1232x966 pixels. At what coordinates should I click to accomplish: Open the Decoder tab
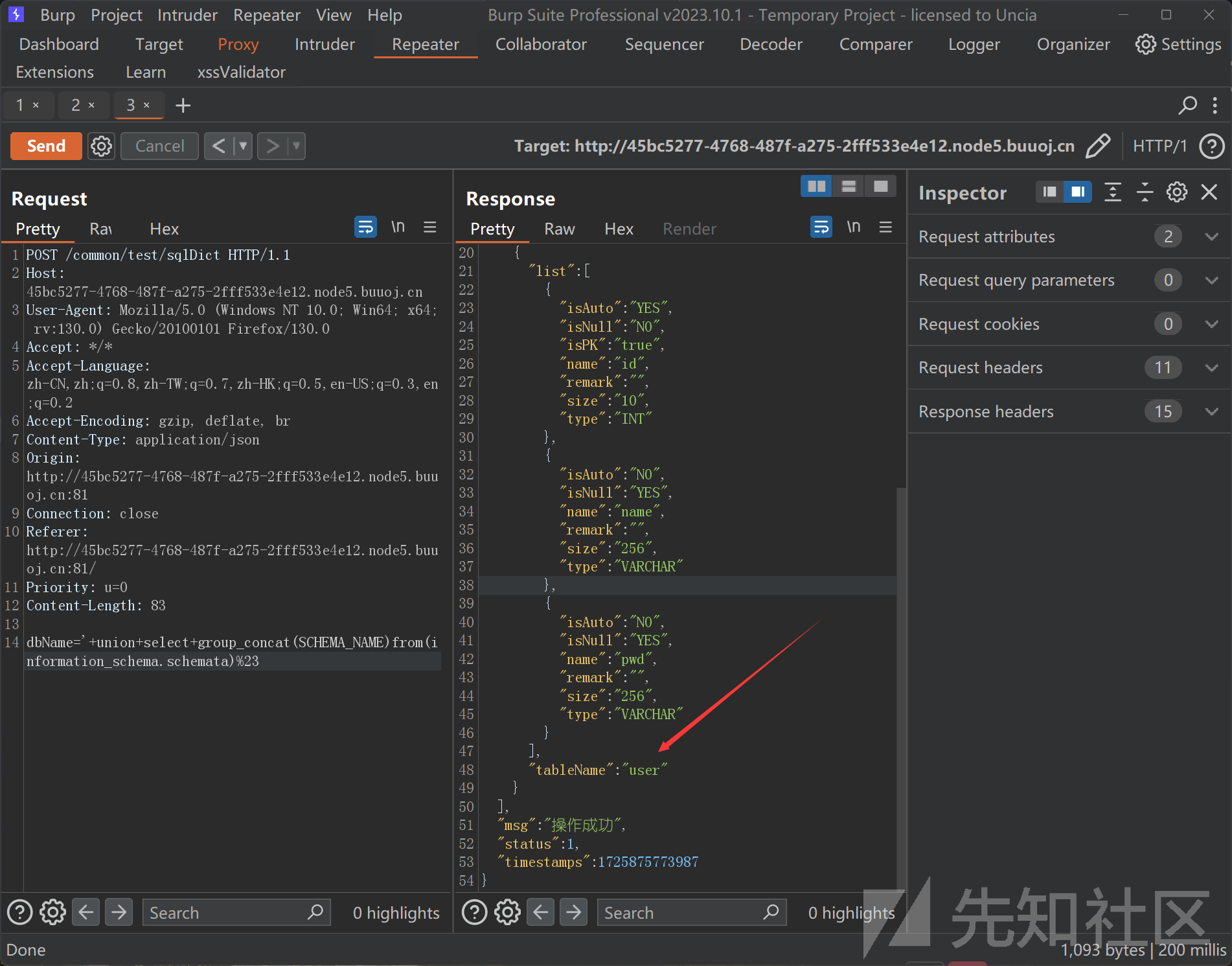tap(771, 44)
